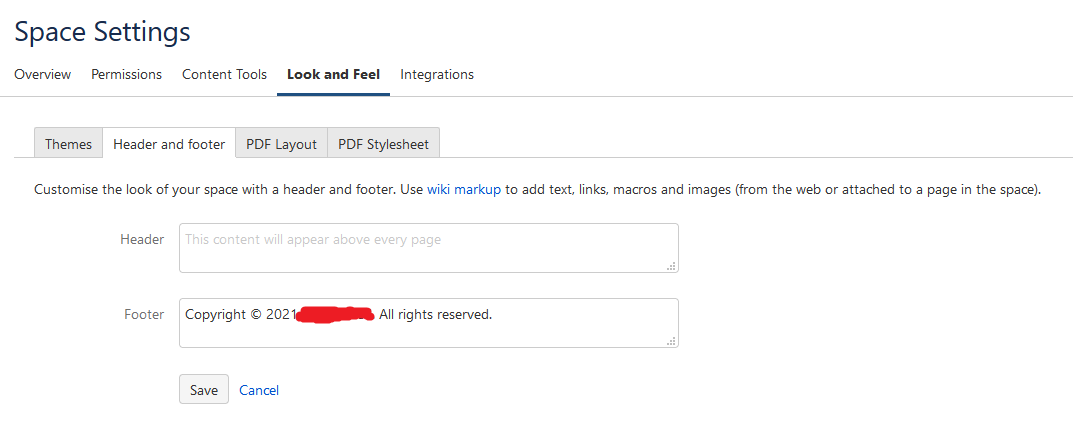
Task: Go to the Integrations tab
Action: [x=437, y=74]
